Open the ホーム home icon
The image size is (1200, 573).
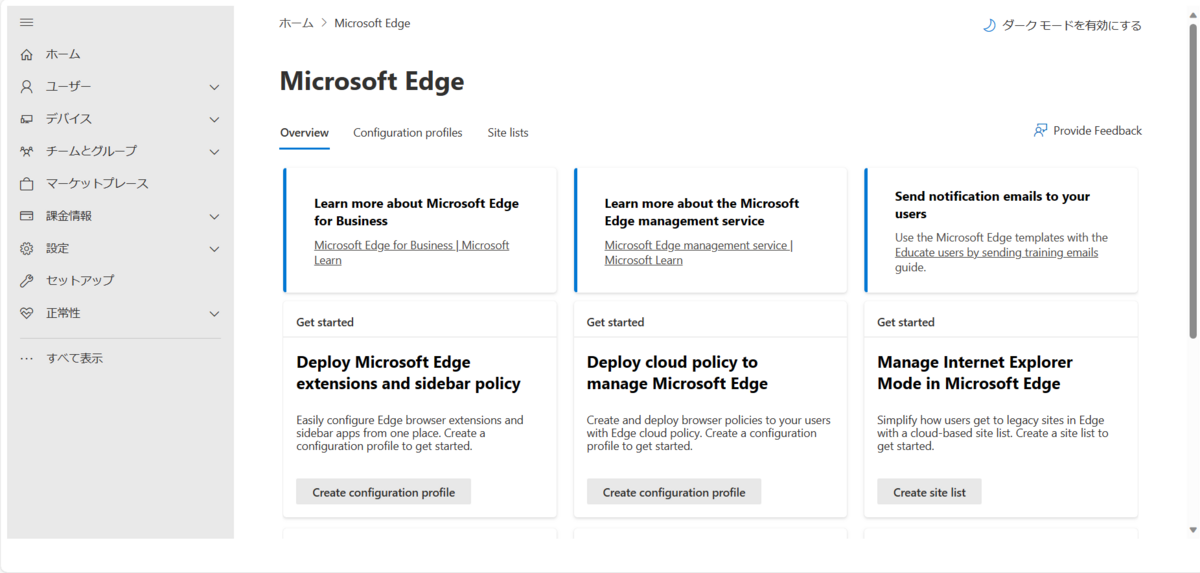(x=27, y=54)
